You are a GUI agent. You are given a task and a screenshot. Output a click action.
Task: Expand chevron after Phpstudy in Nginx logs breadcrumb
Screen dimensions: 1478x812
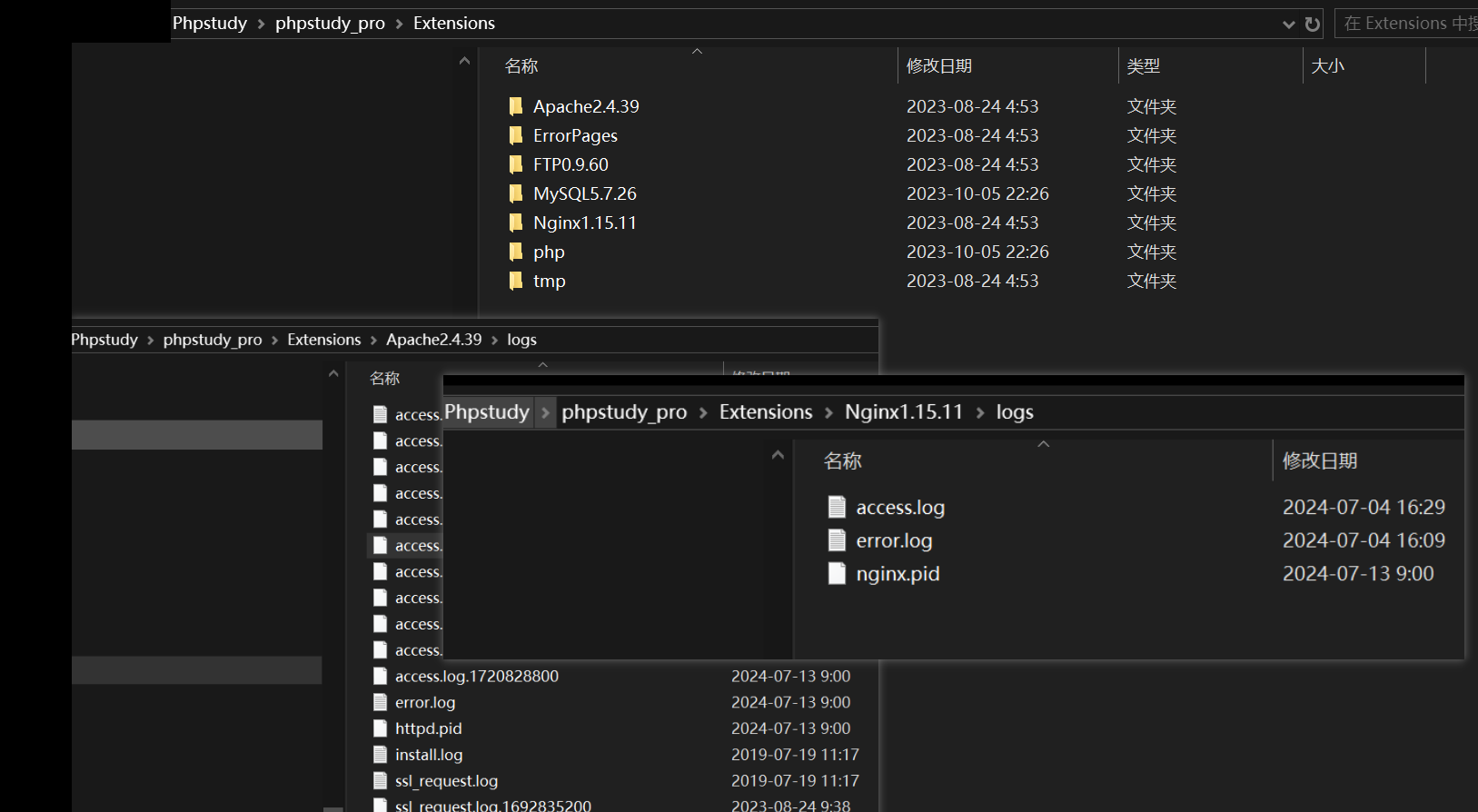click(545, 412)
